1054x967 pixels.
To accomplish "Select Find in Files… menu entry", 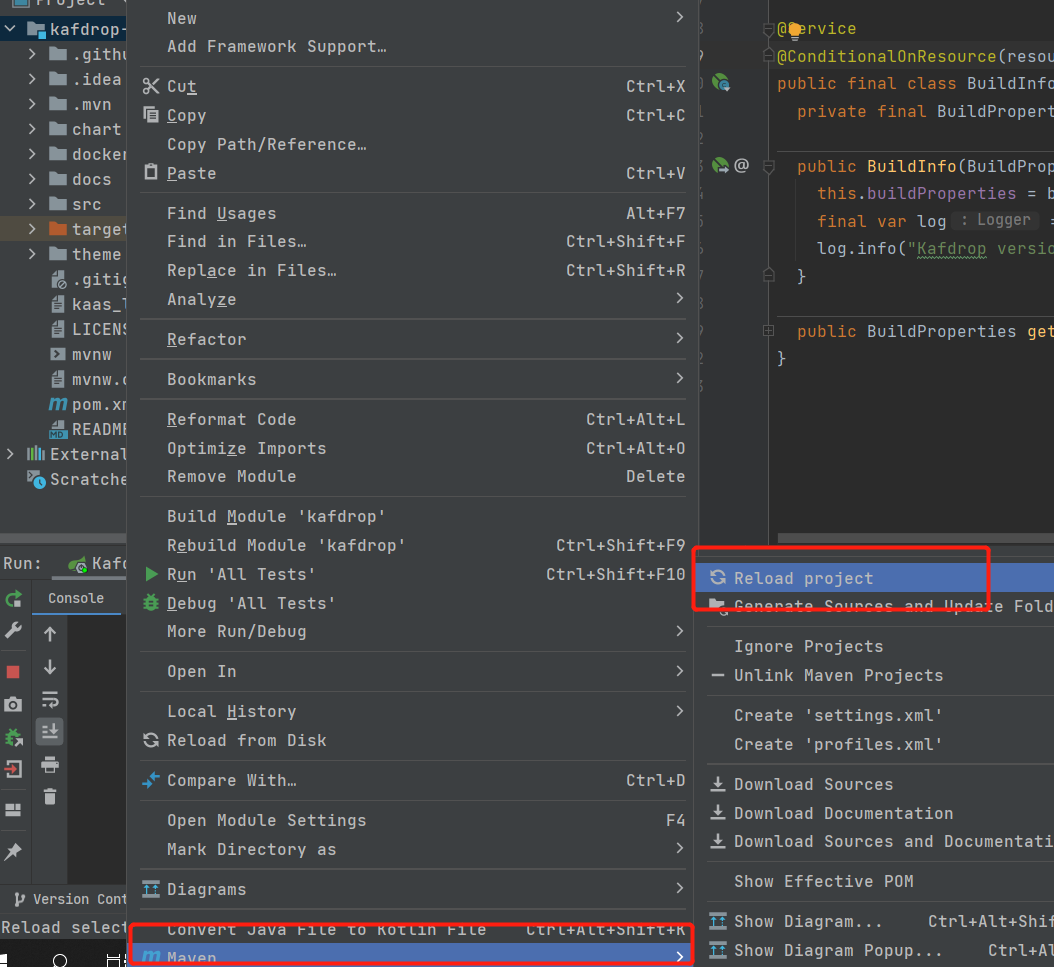I will (x=413, y=242).
